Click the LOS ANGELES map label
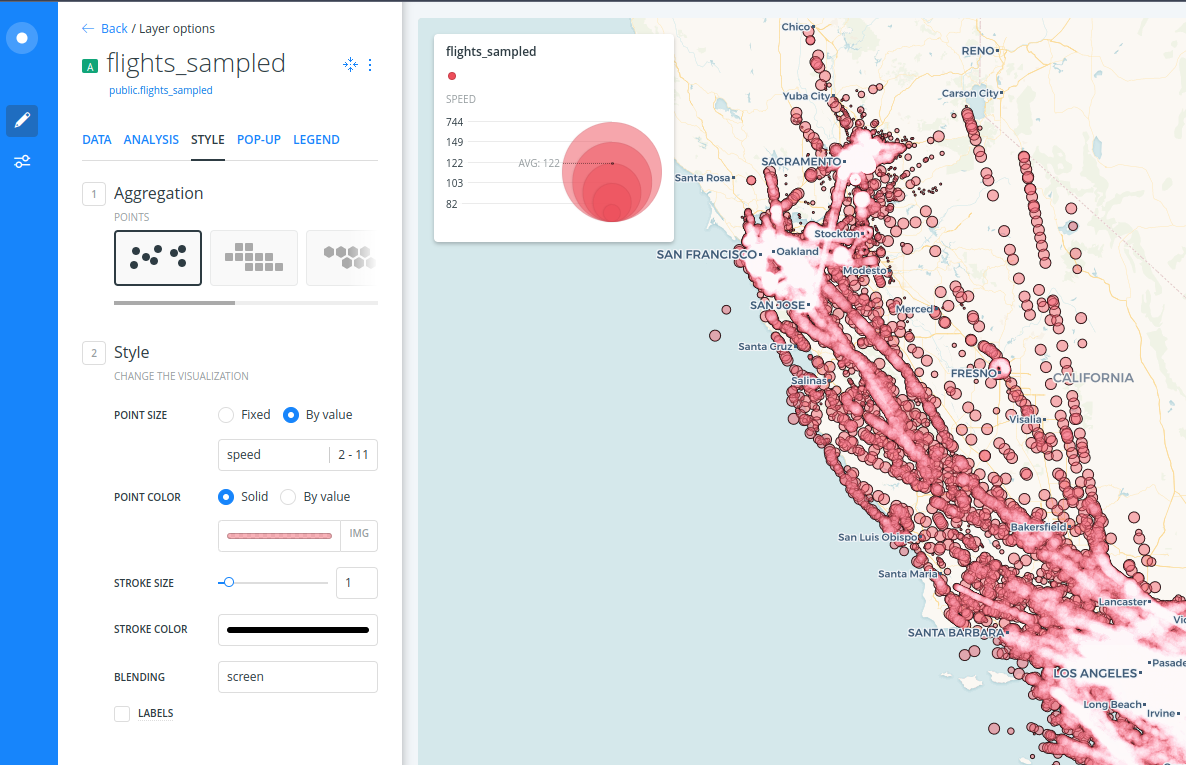This screenshot has width=1186, height=765. point(1095,673)
